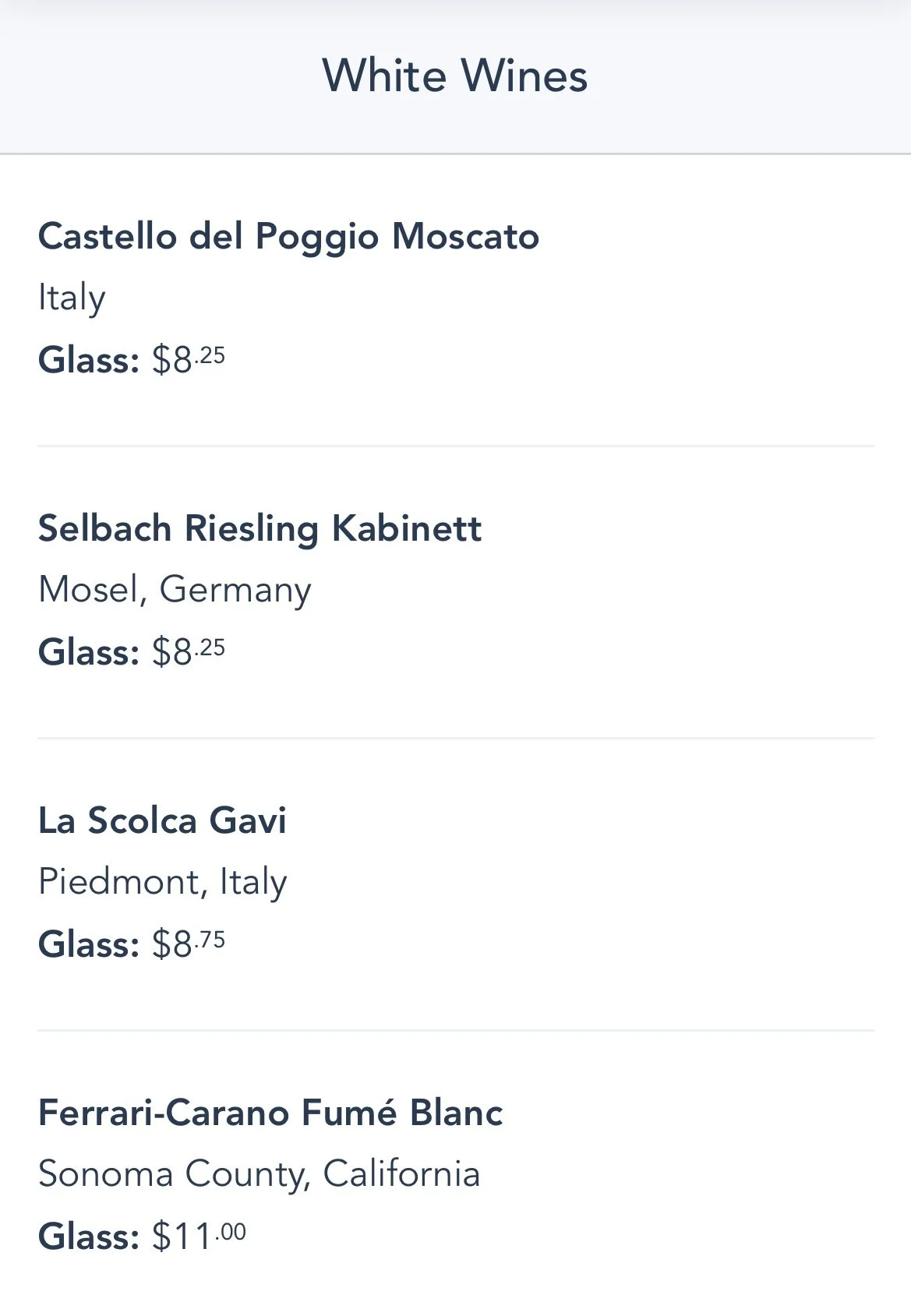Image resolution: width=911 pixels, height=1316 pixels.
Task: Open the La Scolca Gavi entry
Action: coord(162,820)
